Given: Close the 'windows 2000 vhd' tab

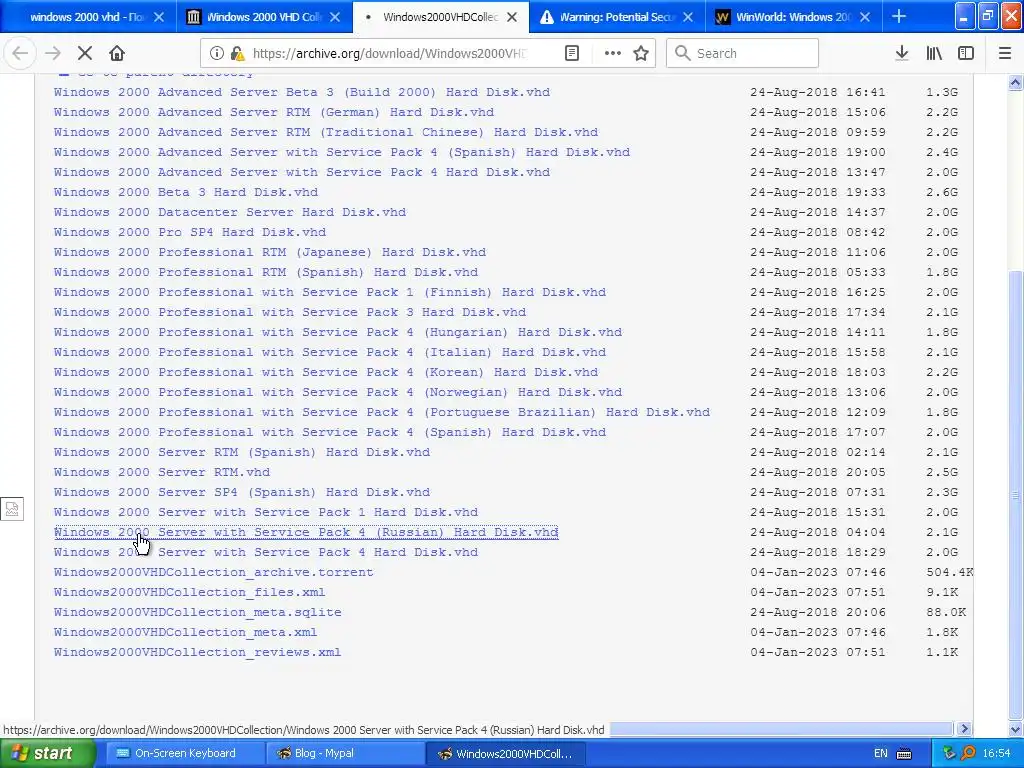Looking at the screenshot, I should [x=159, y=17].
